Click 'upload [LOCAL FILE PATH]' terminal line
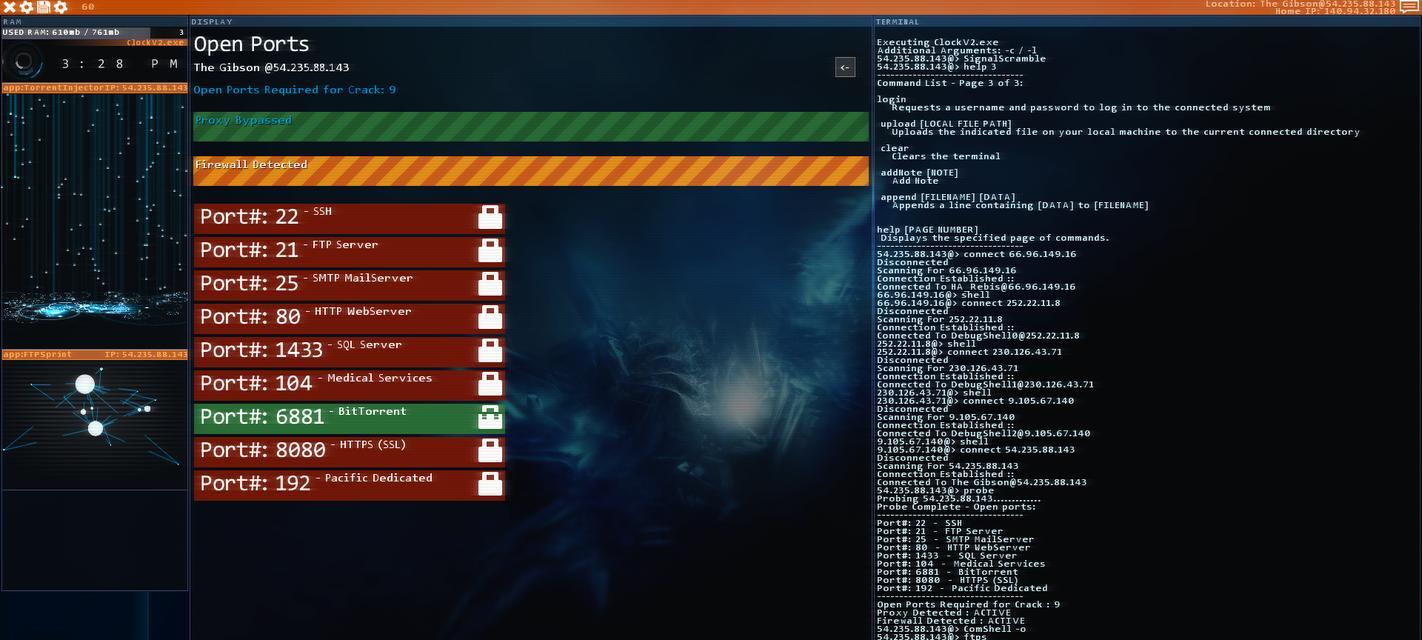Viewport: 1422px width, 640px height. click(x=946, y=124)
